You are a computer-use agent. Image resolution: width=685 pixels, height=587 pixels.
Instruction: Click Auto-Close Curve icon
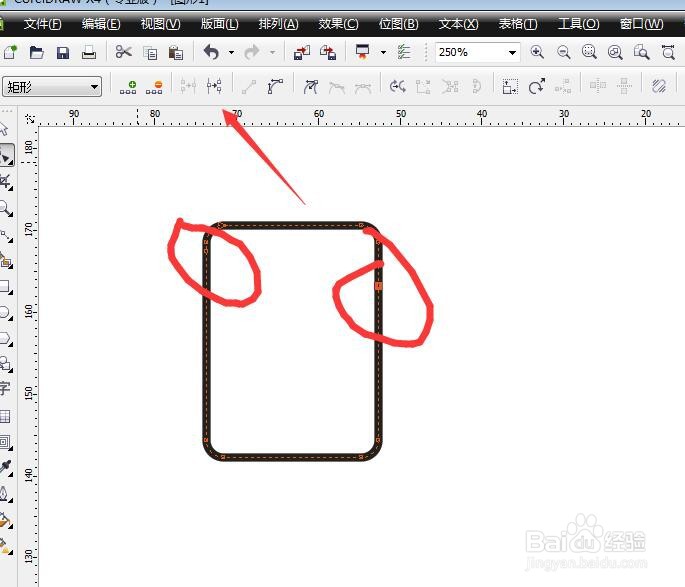pos(477,86)
